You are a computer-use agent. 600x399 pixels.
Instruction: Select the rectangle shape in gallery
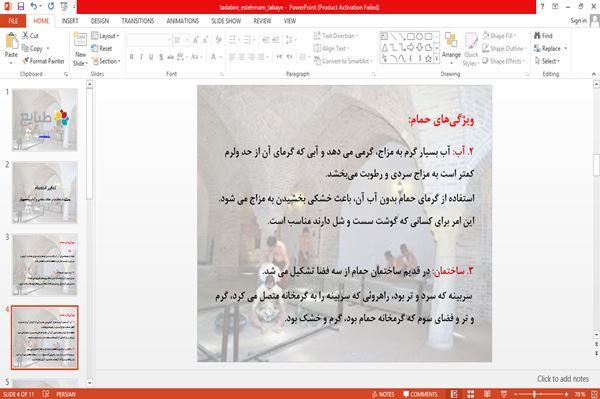tap(411, 37)
